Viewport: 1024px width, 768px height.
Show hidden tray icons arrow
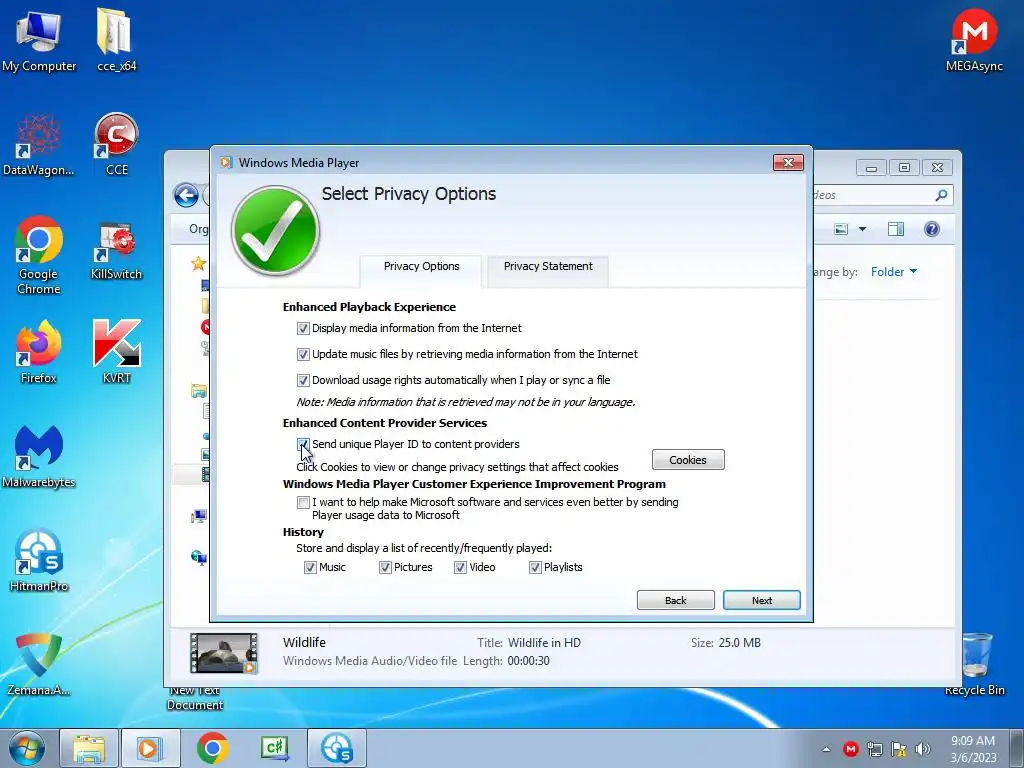click(826, 750)
